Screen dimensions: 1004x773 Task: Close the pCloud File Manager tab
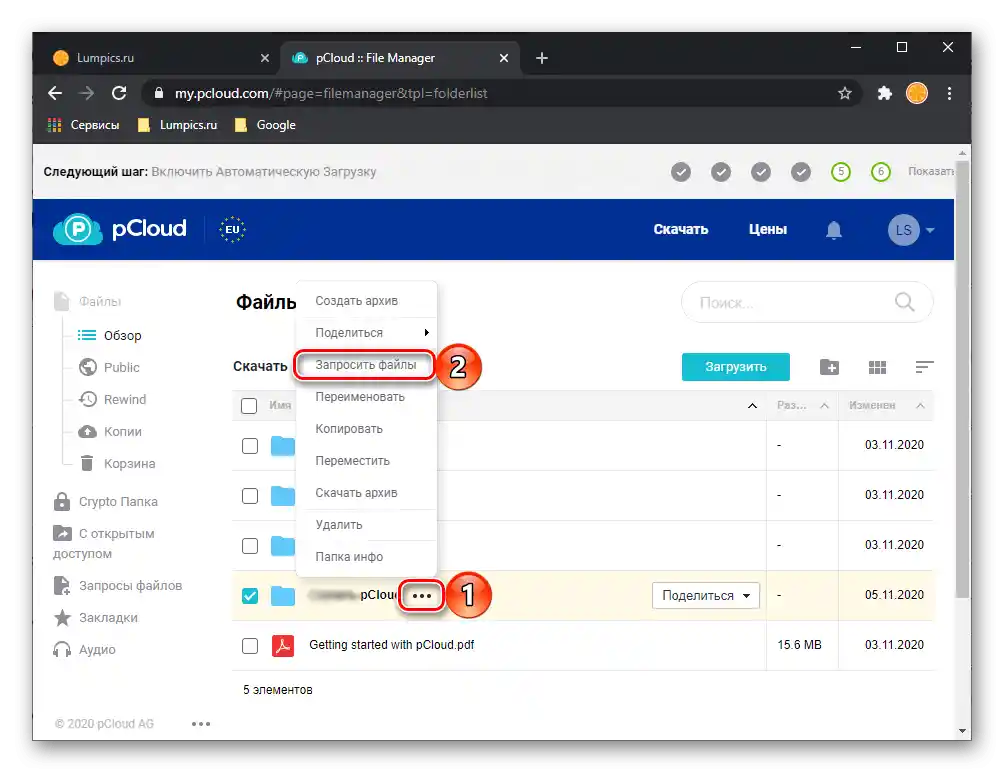504,58
